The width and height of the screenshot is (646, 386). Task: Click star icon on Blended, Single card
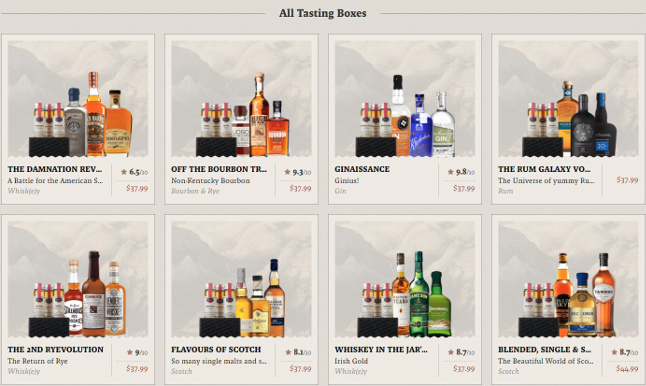pyautogui.click(x=614, y=352)
